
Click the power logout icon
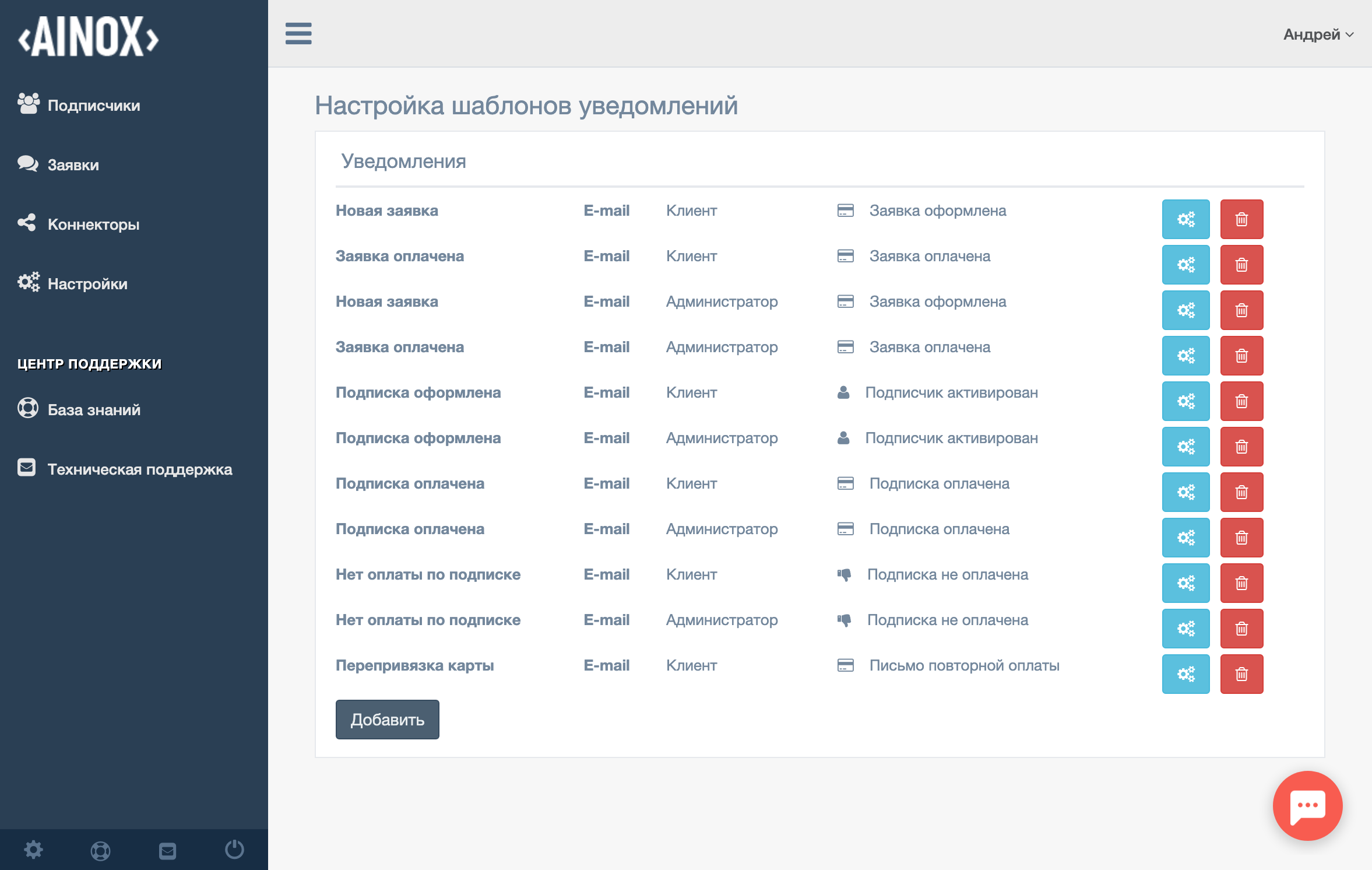[234, 850]
